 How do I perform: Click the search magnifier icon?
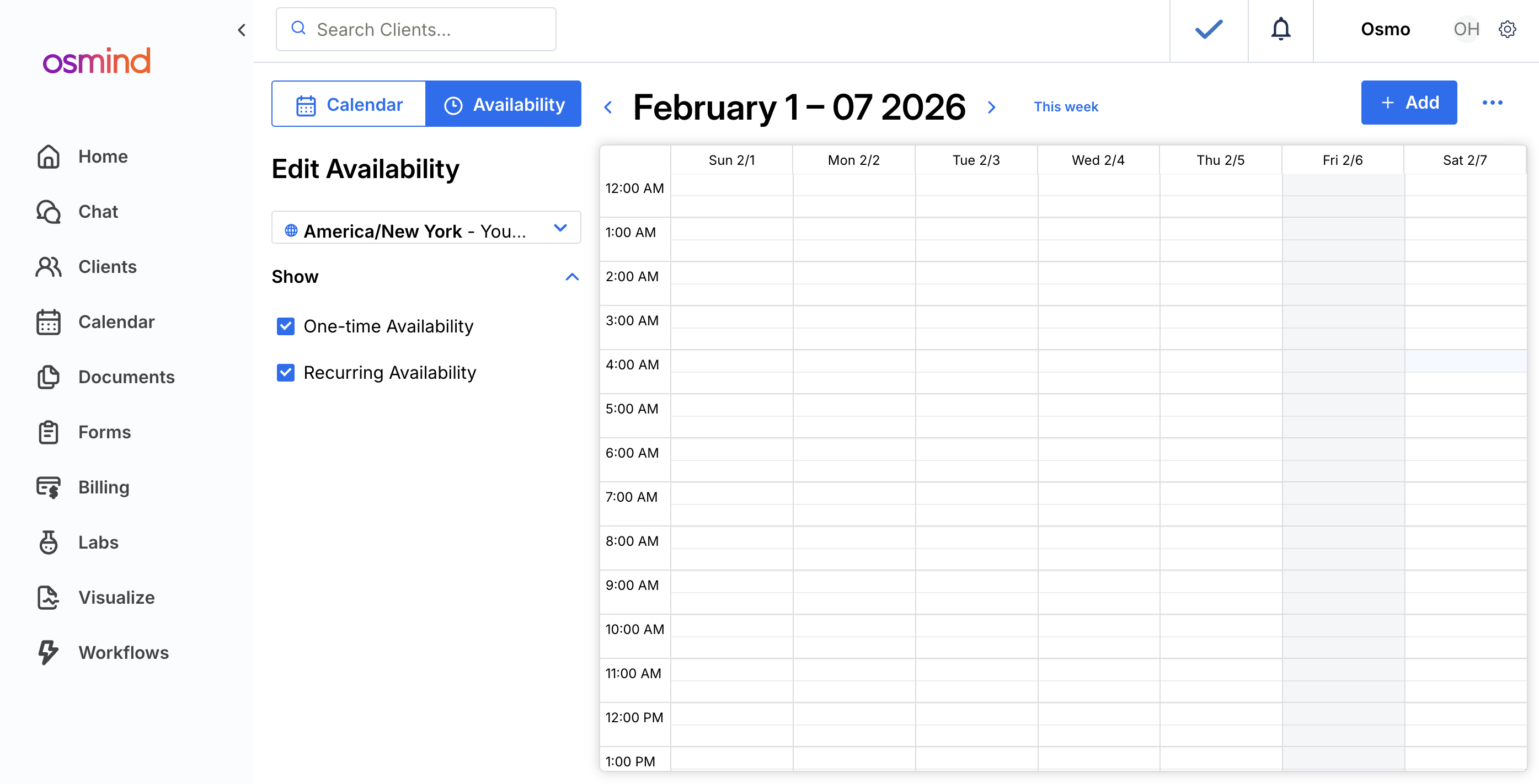point(298,28)
